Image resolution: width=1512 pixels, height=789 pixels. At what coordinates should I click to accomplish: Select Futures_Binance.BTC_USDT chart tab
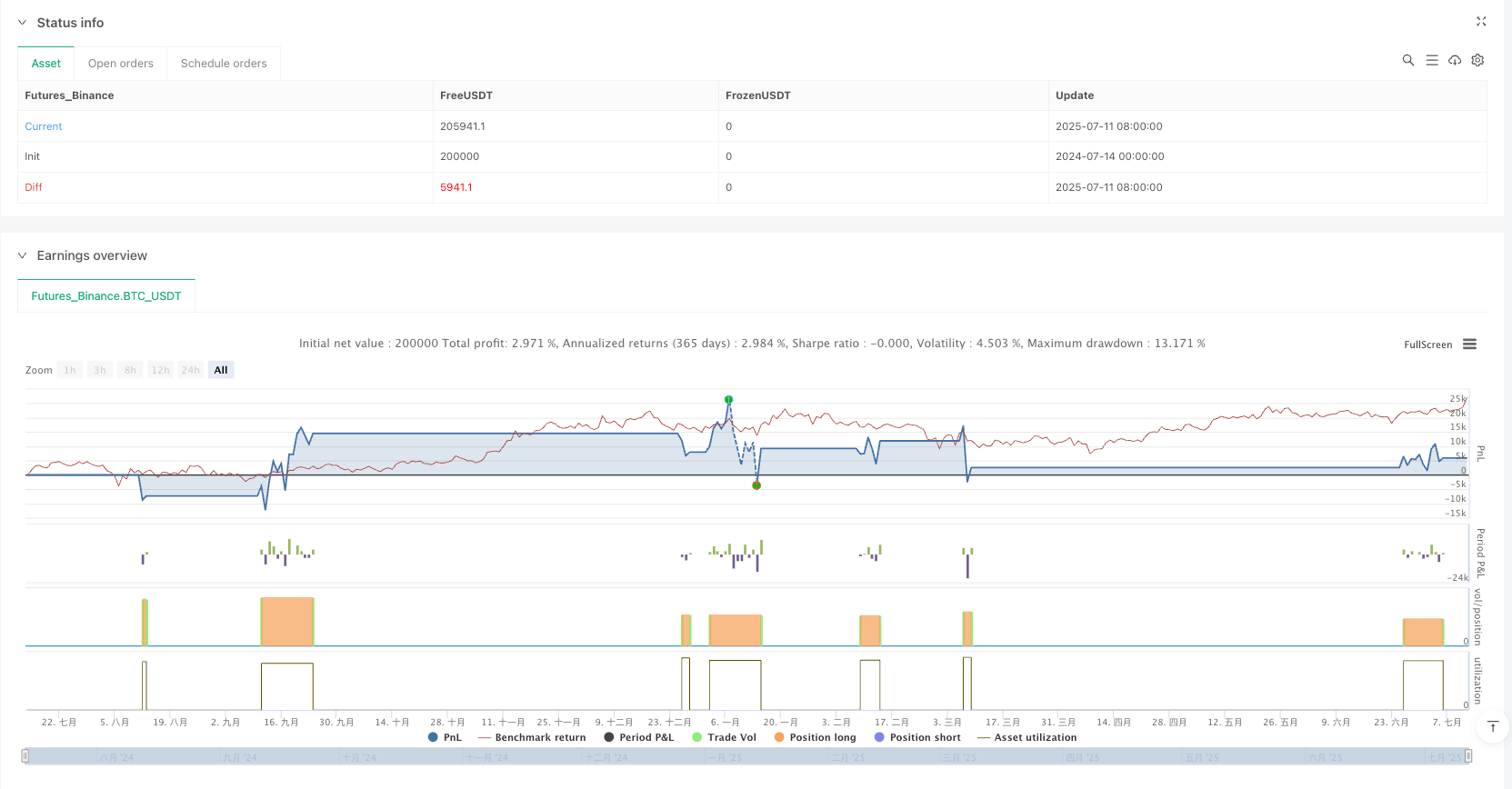pos(106,296)
